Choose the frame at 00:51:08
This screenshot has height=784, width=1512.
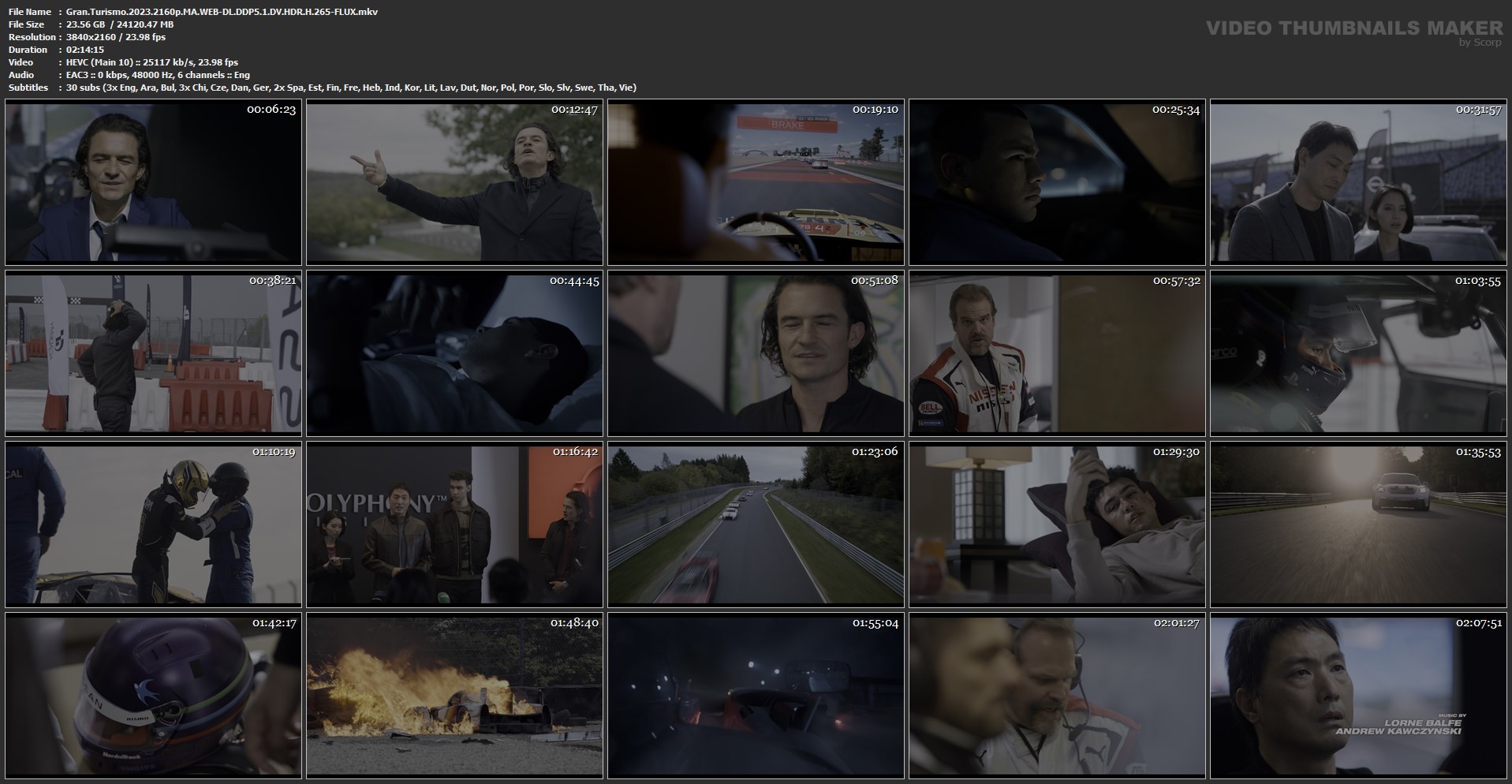(x=756, y=353)
